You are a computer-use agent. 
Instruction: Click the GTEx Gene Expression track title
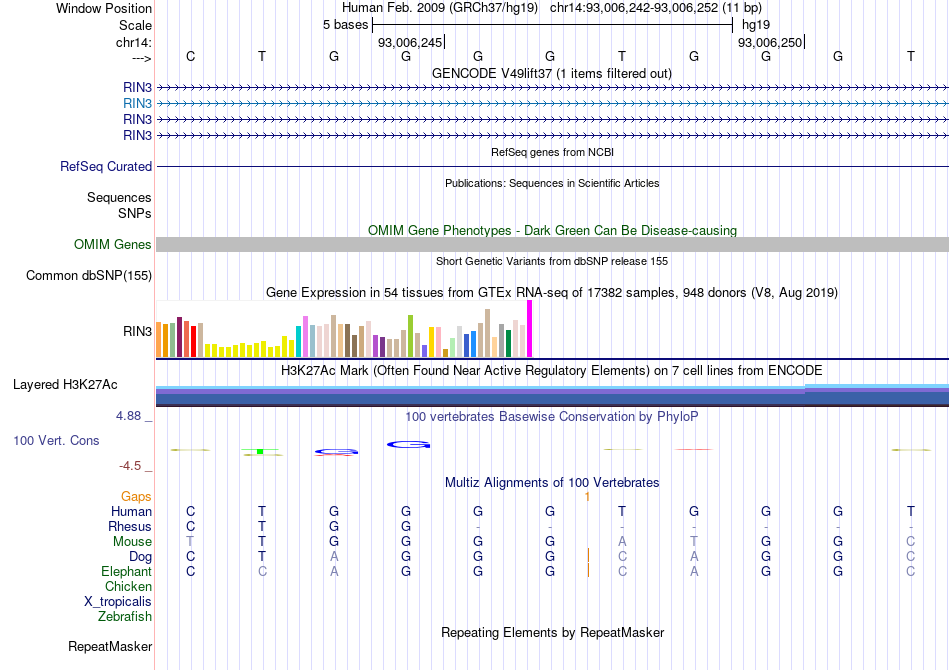pyautogui.click(x=552, y=293)
